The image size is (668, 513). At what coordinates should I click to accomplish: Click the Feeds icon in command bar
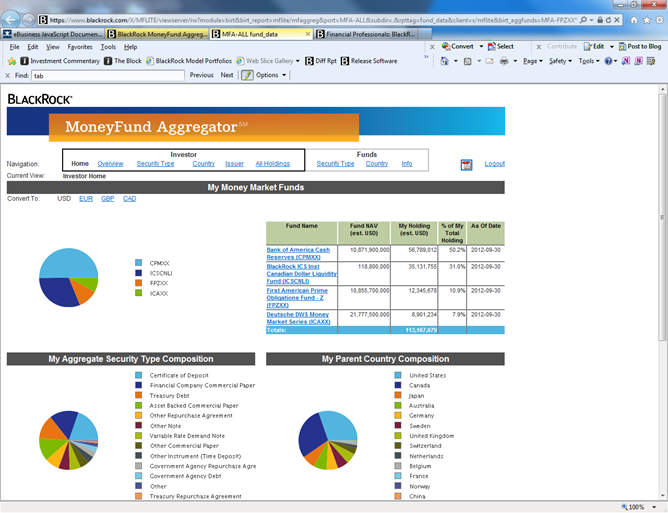[467, 61]
